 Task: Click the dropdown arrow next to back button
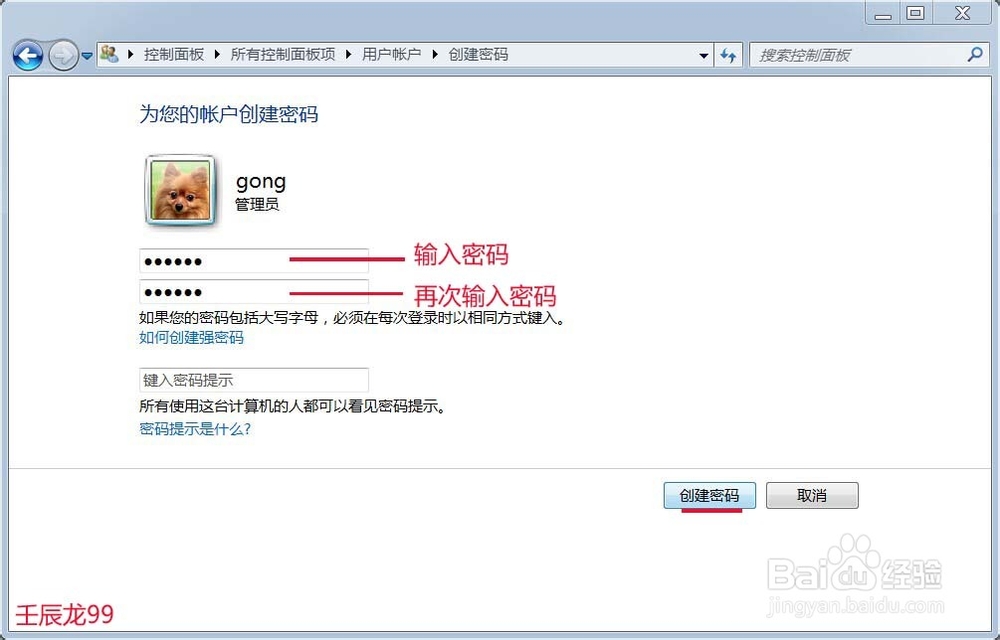click(87, 56)
